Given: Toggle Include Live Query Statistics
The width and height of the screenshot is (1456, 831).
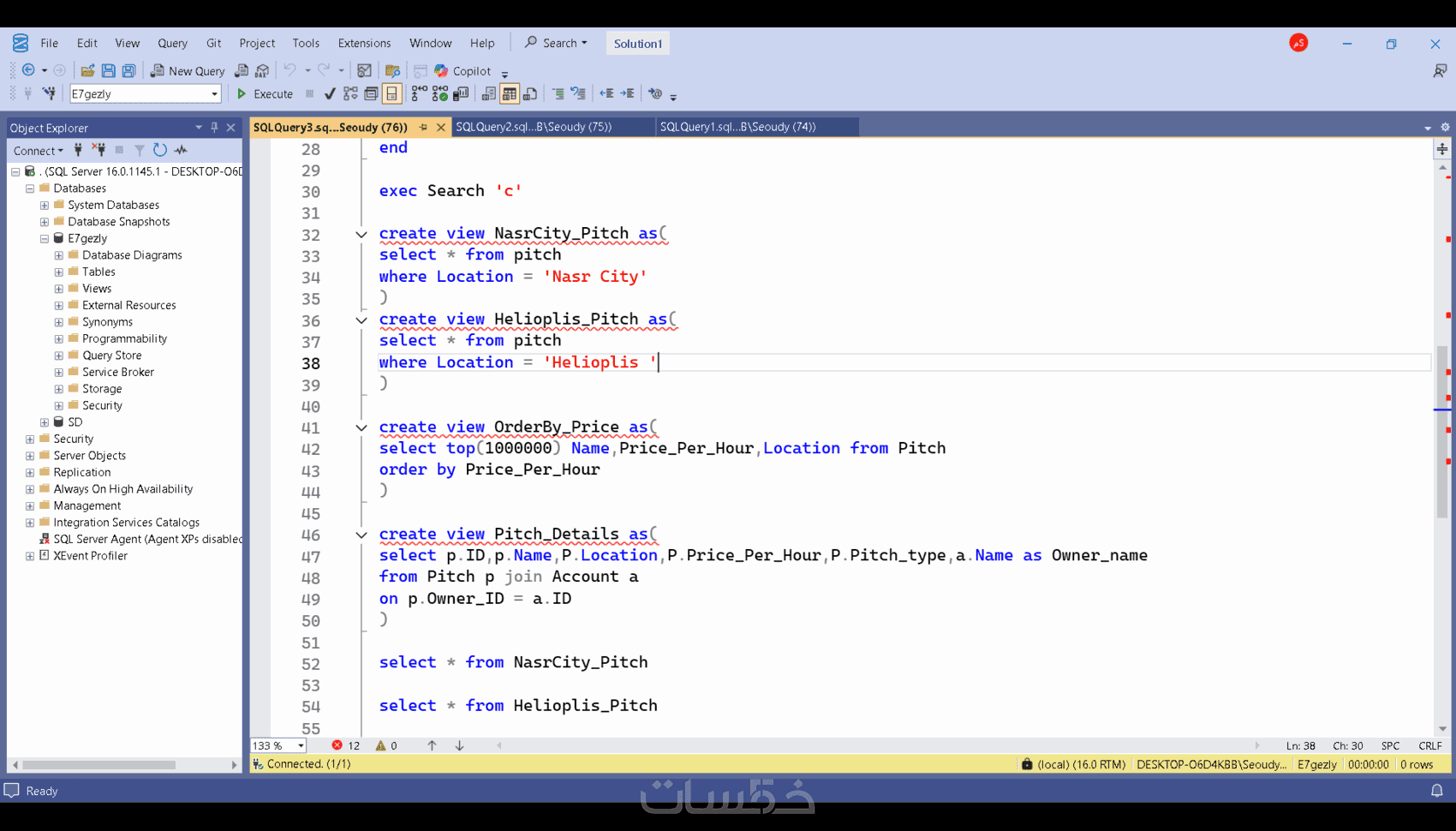Looking at the screenshot, I should tap(440, 93).
